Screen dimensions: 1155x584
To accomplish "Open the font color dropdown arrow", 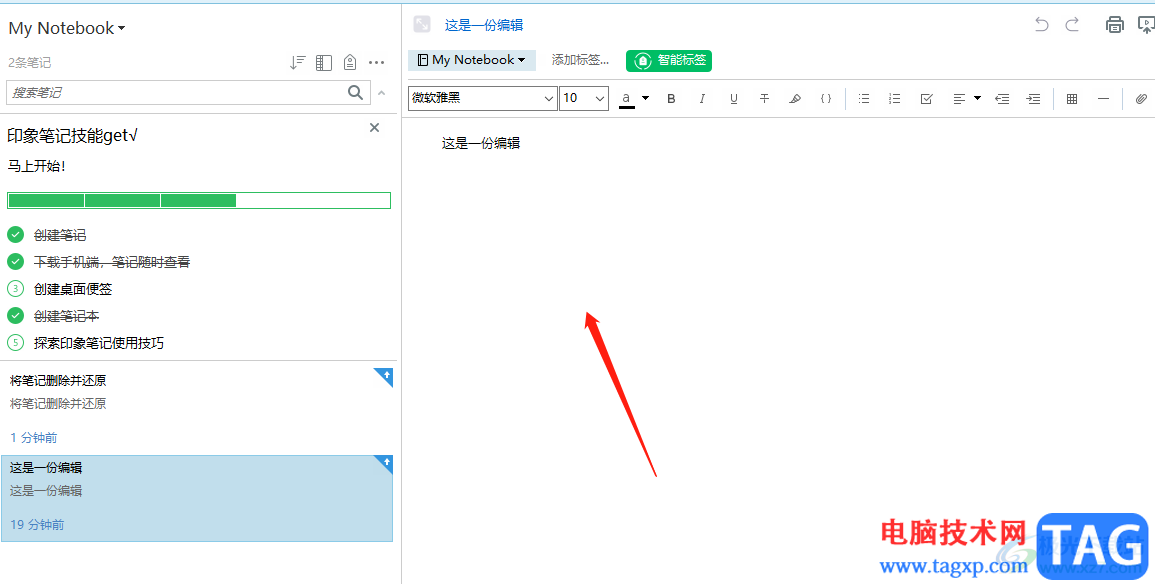I will (x=645, y=98).
